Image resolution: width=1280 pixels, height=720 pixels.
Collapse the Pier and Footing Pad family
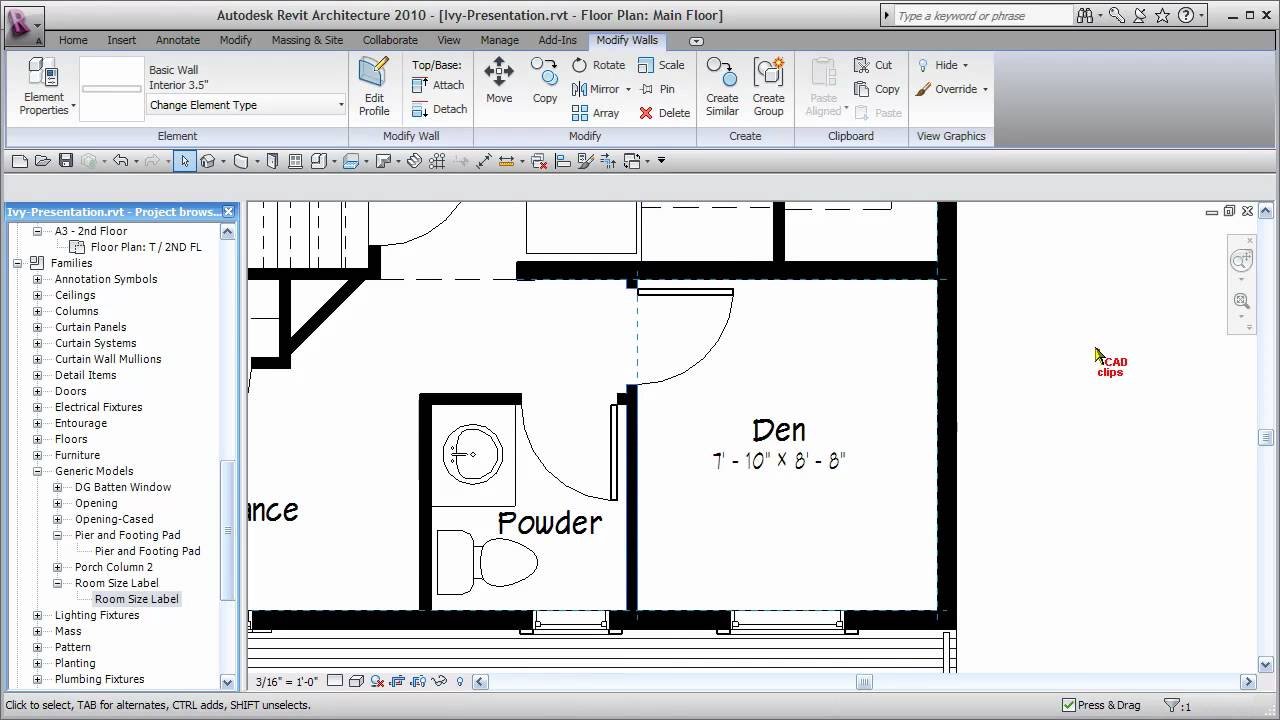[58, 535]
